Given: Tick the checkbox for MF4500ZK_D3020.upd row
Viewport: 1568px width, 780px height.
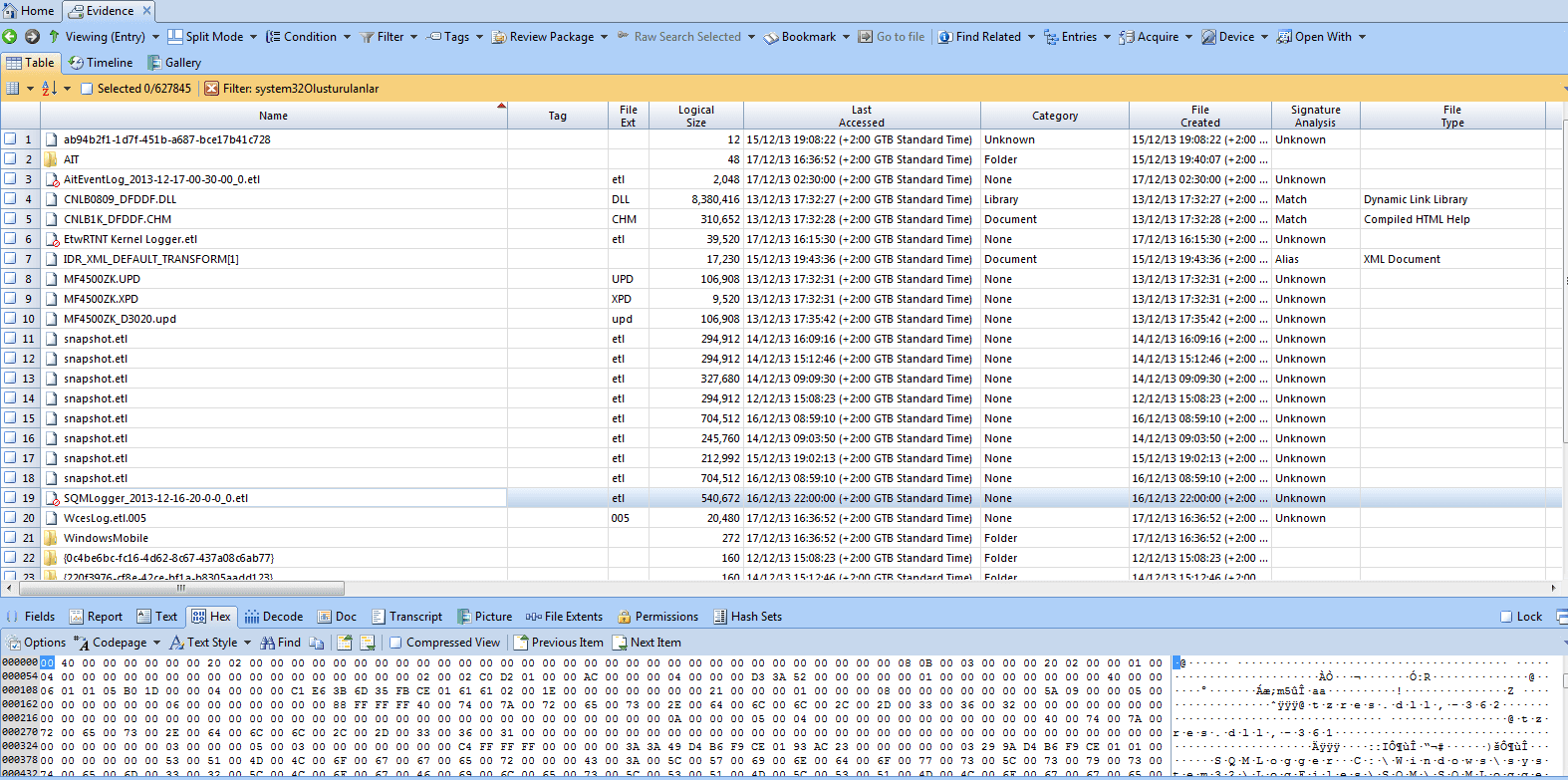Looking at the screenshot, I should [x=10, y=319].
